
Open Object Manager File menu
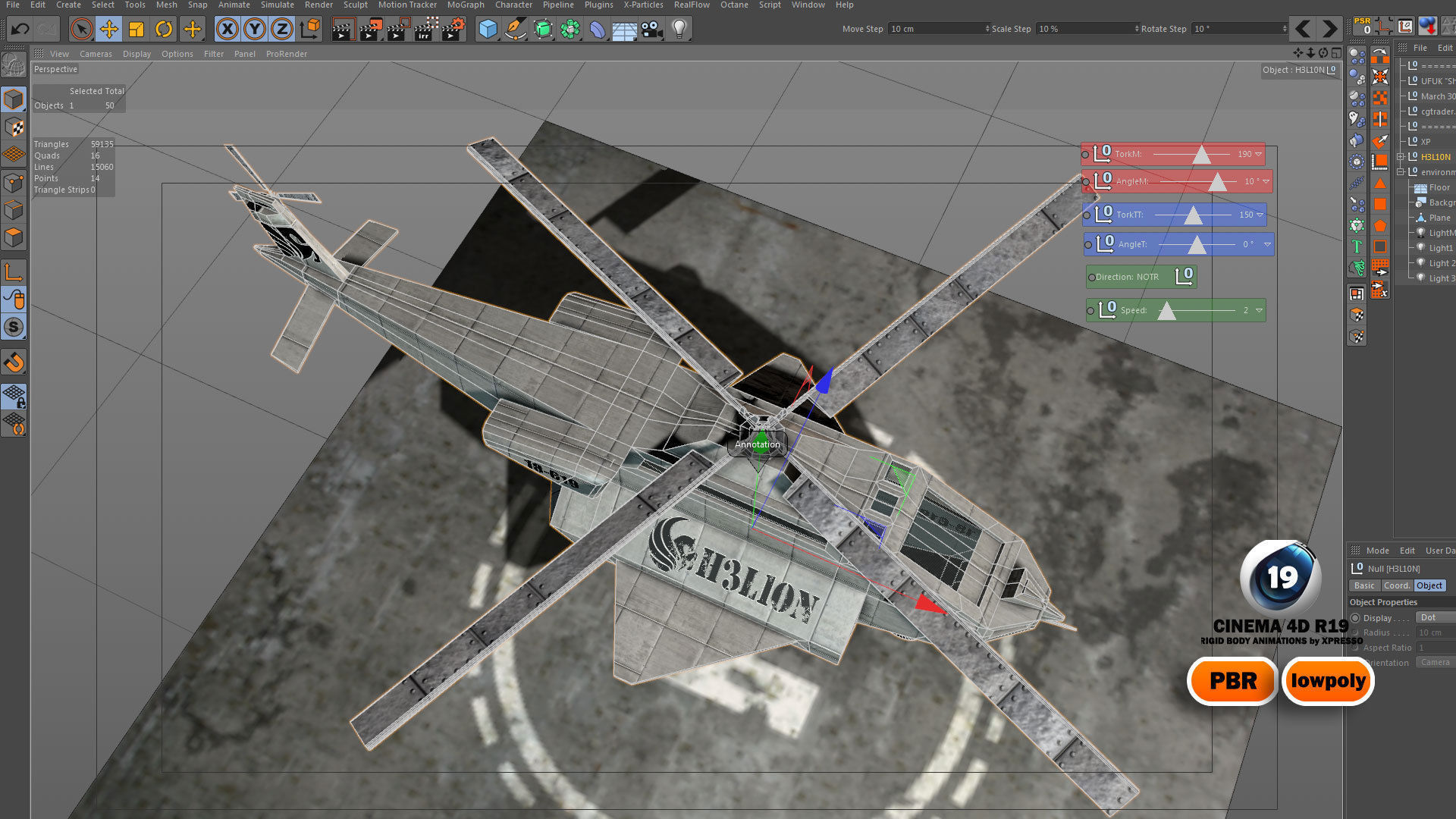tap(1420, 48)
